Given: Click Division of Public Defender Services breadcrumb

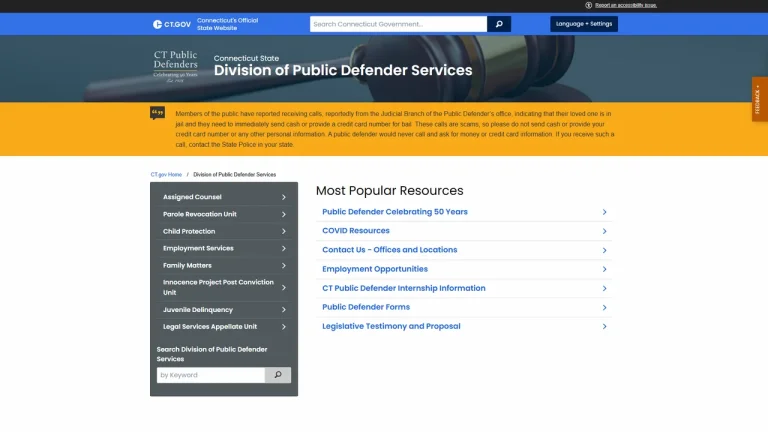Looking at the screenshot, I should 235,174.
